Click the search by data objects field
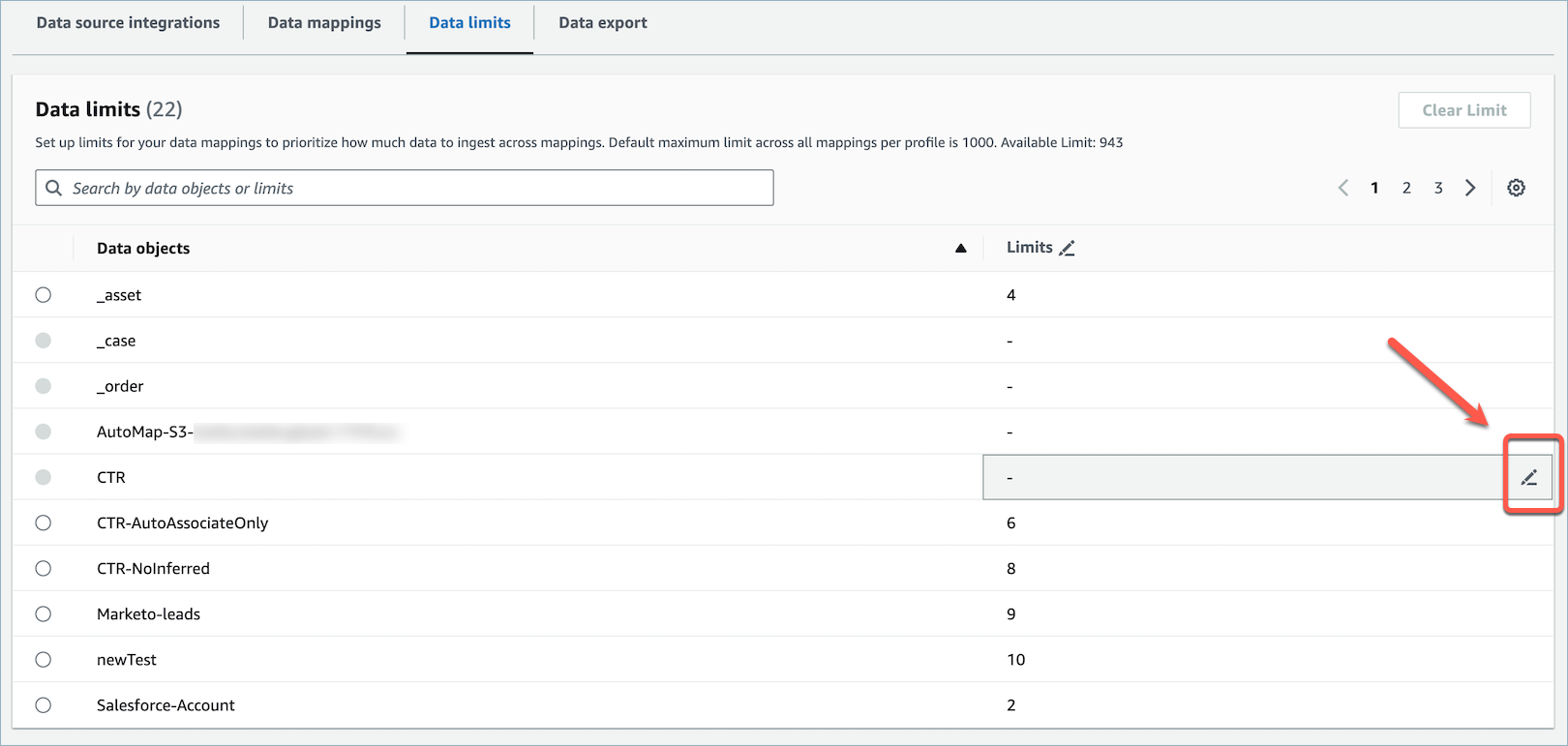The image size is (1568, 746). tap(416, 188)
